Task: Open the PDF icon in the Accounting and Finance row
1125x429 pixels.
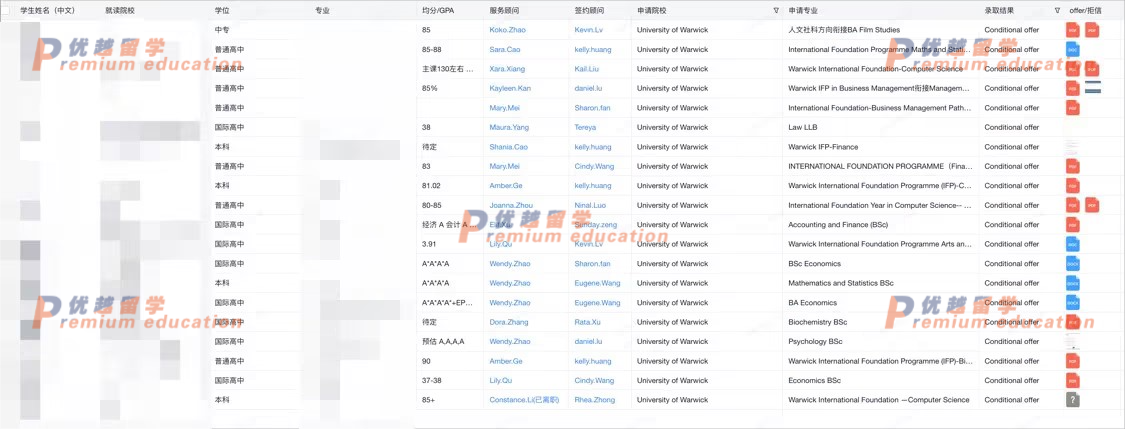Action: (1072, 225)
